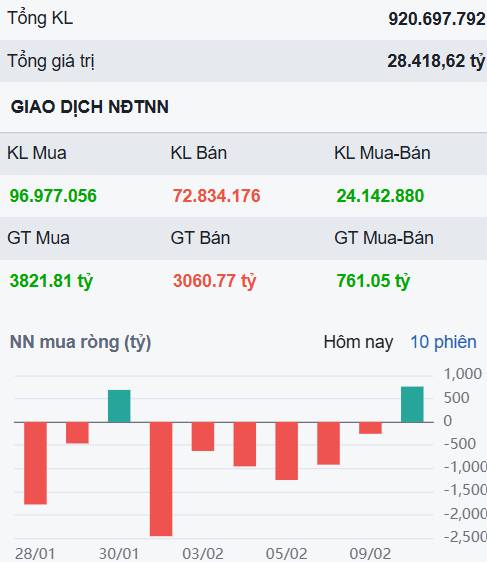Image resolution: width=487 pixels, height=562 pixels.
Task: Click the -500 y-axis label
Action: [x=459, y=444]
